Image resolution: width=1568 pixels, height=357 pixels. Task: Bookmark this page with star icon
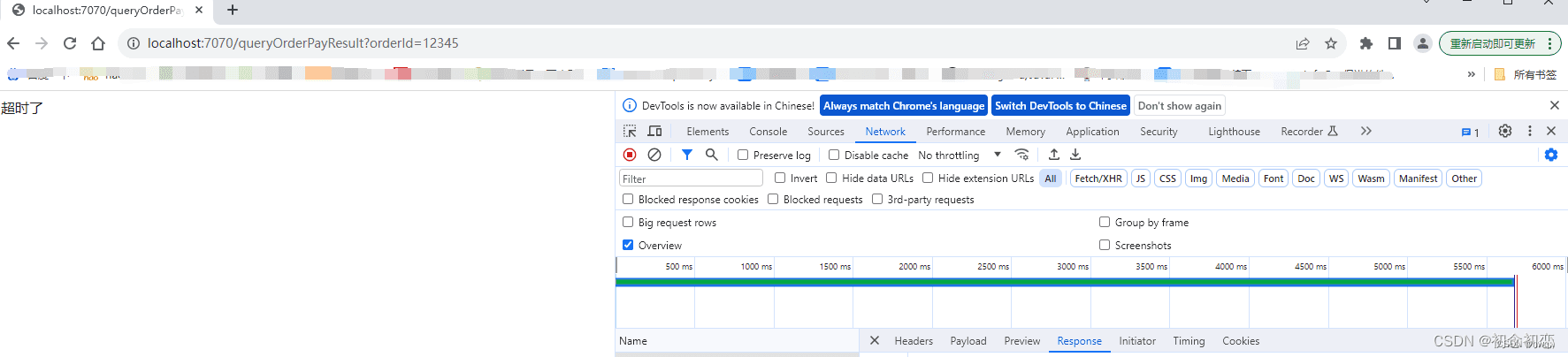1331,43
